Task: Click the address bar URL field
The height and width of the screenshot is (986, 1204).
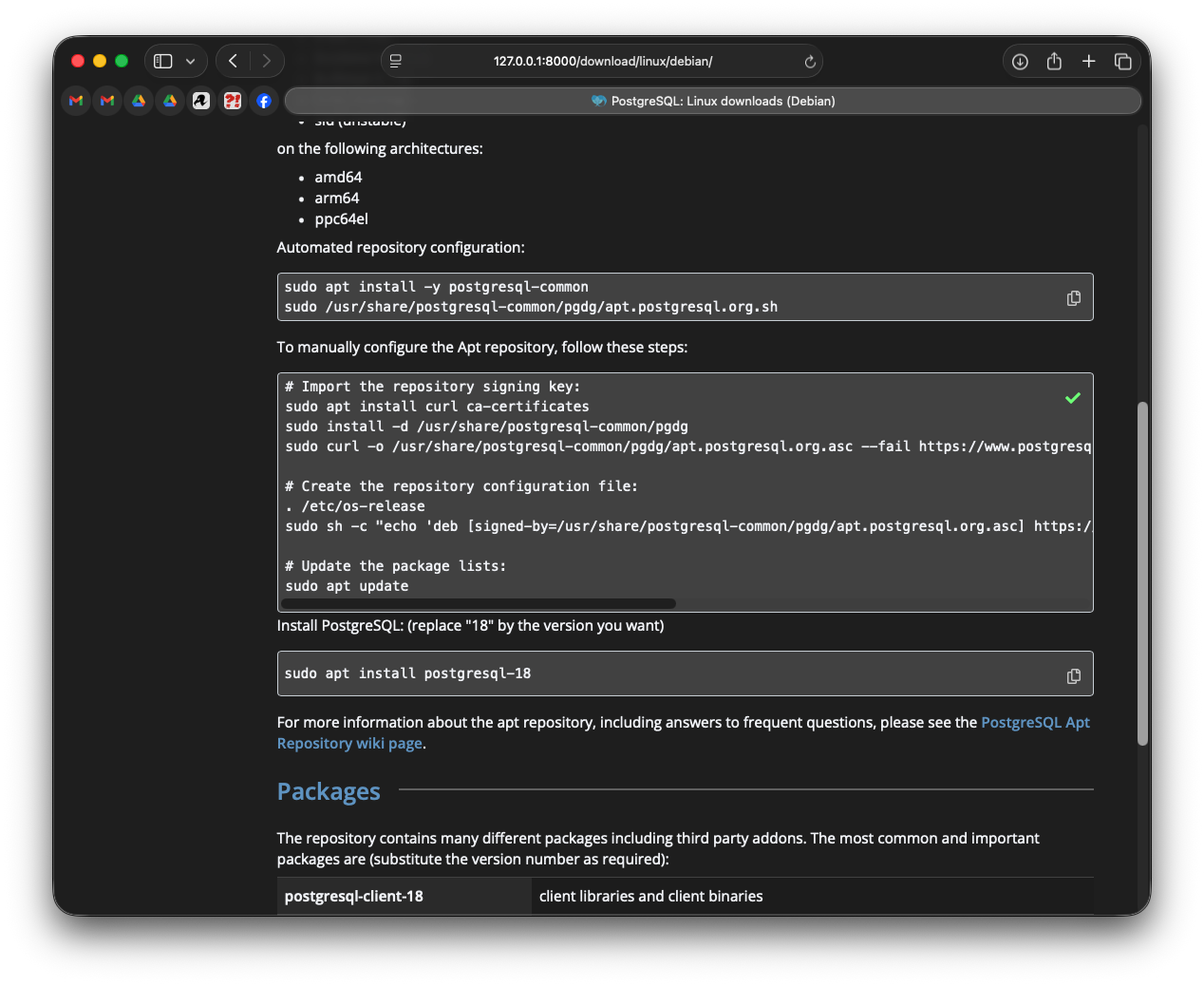Action: pyautogui.click(x=602, y=61)
